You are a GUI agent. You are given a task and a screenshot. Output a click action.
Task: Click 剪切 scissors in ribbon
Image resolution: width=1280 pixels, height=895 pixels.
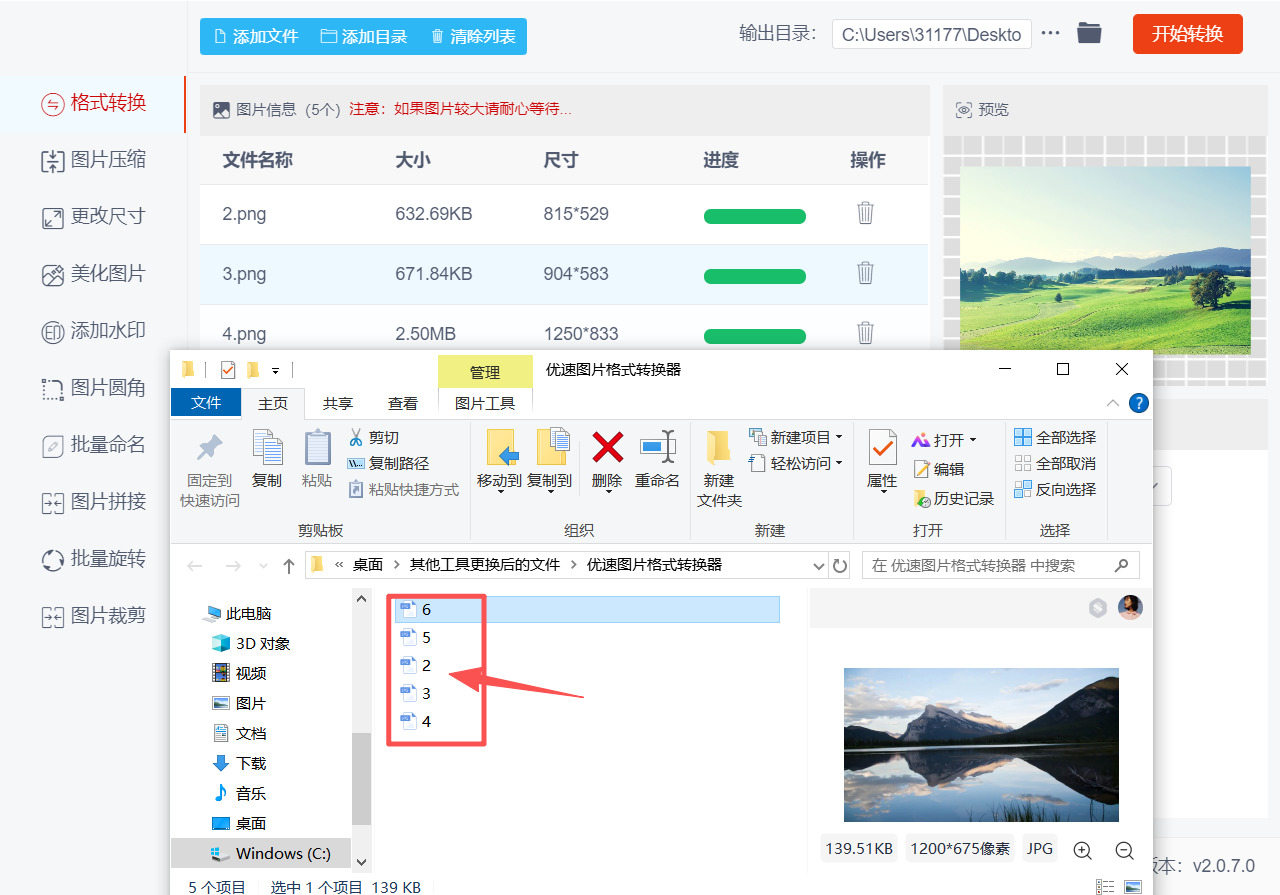[373, 438]
